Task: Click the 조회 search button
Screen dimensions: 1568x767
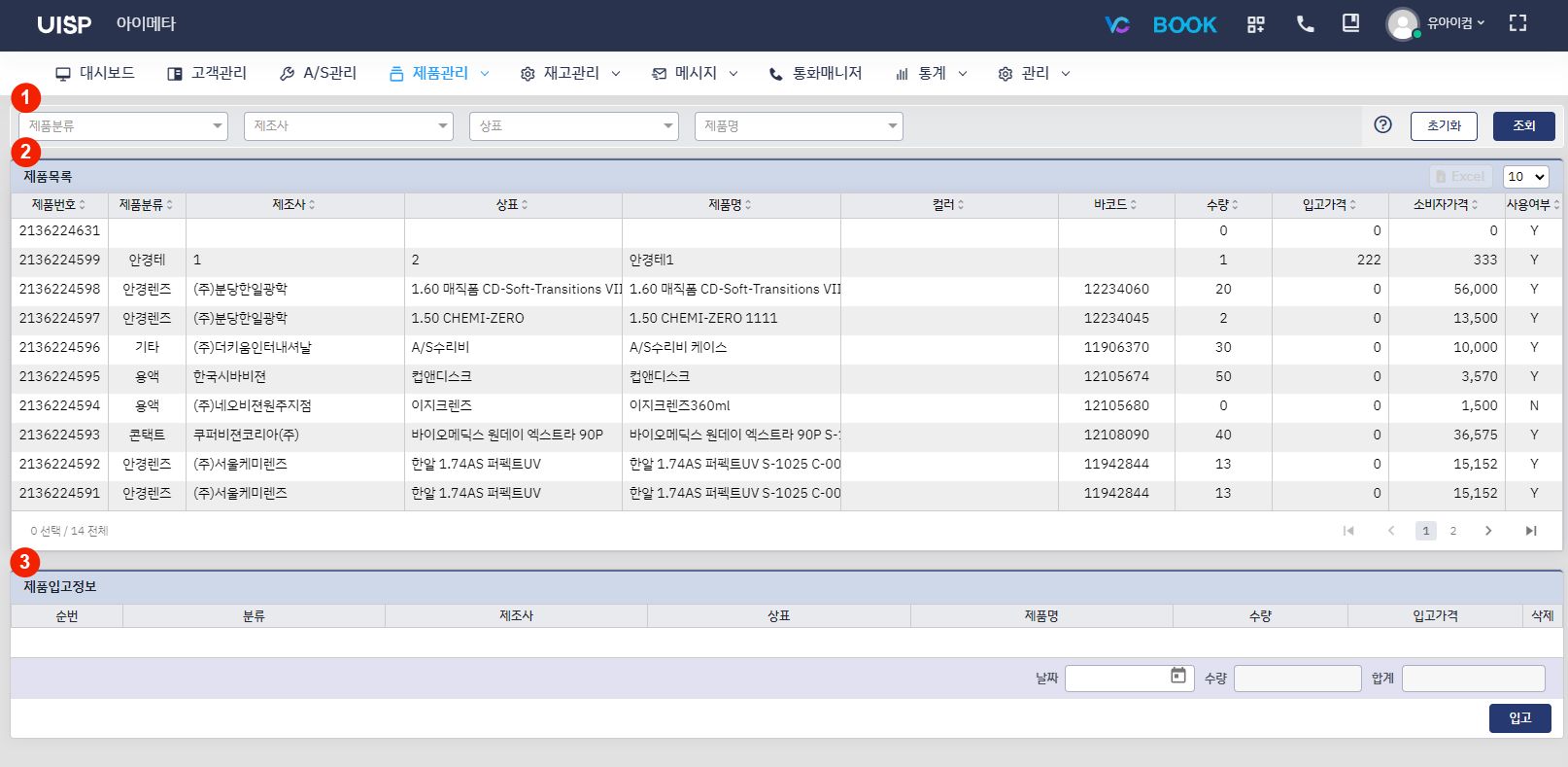Action: coord(1524,126)
